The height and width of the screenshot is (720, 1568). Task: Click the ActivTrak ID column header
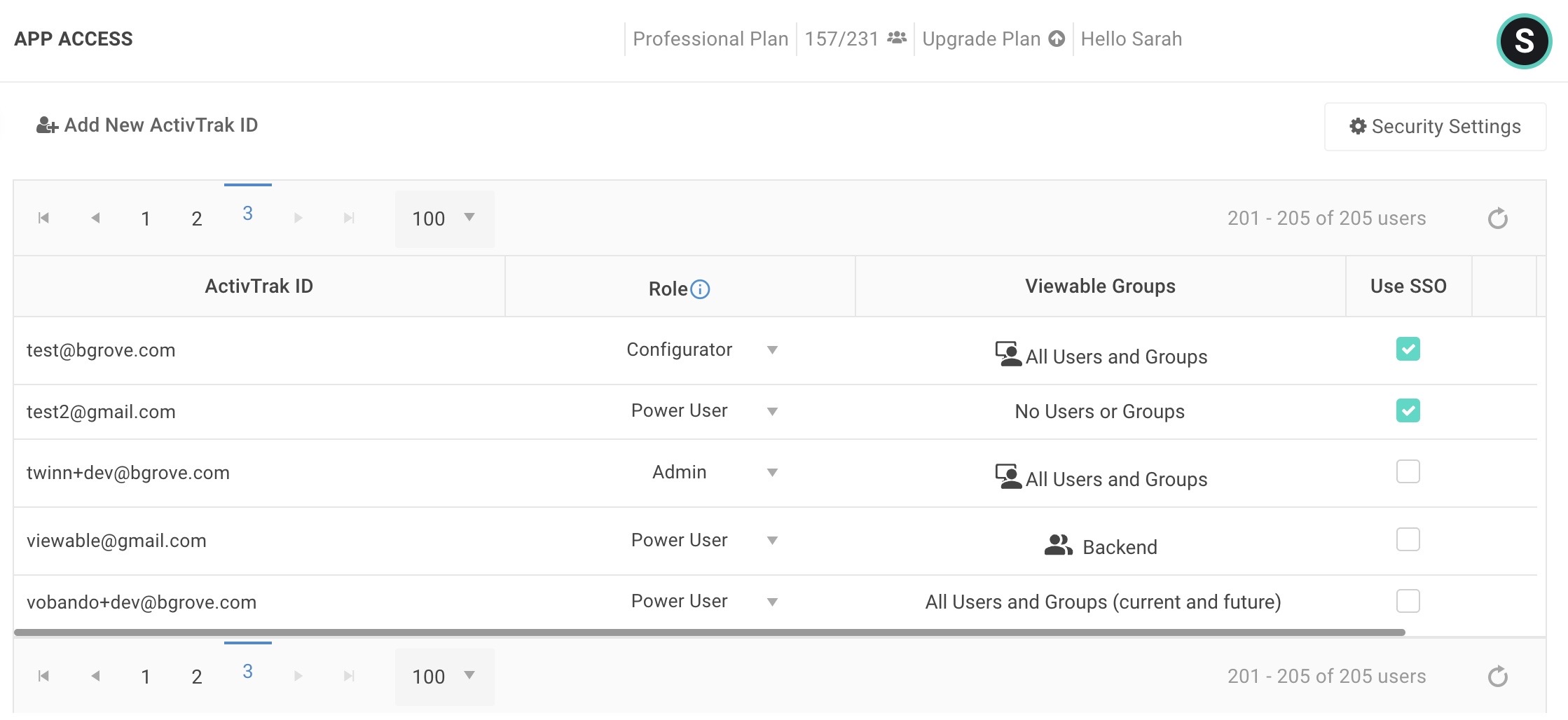[259, 286]
